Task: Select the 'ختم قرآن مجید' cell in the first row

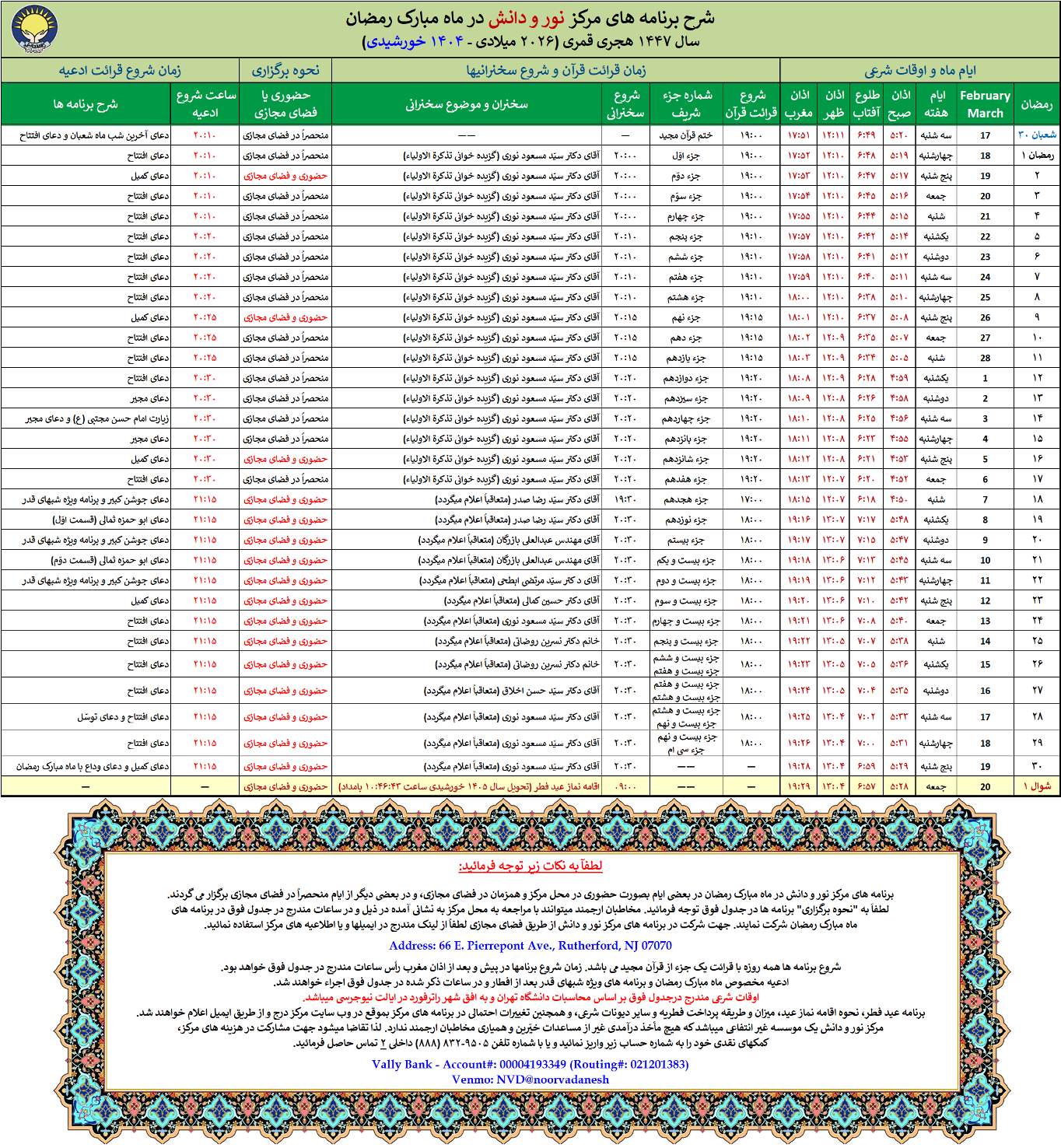Action: (686, 135)
